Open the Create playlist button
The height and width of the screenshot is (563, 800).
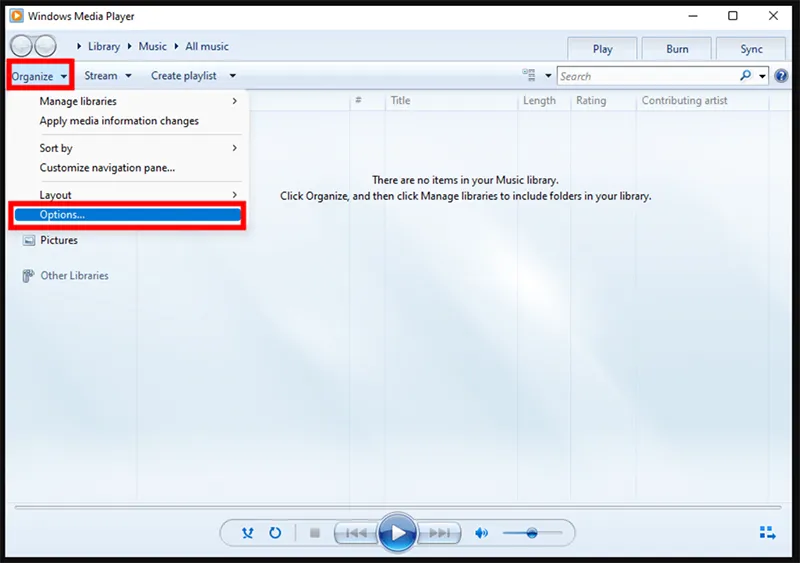(x=184, y=76)
